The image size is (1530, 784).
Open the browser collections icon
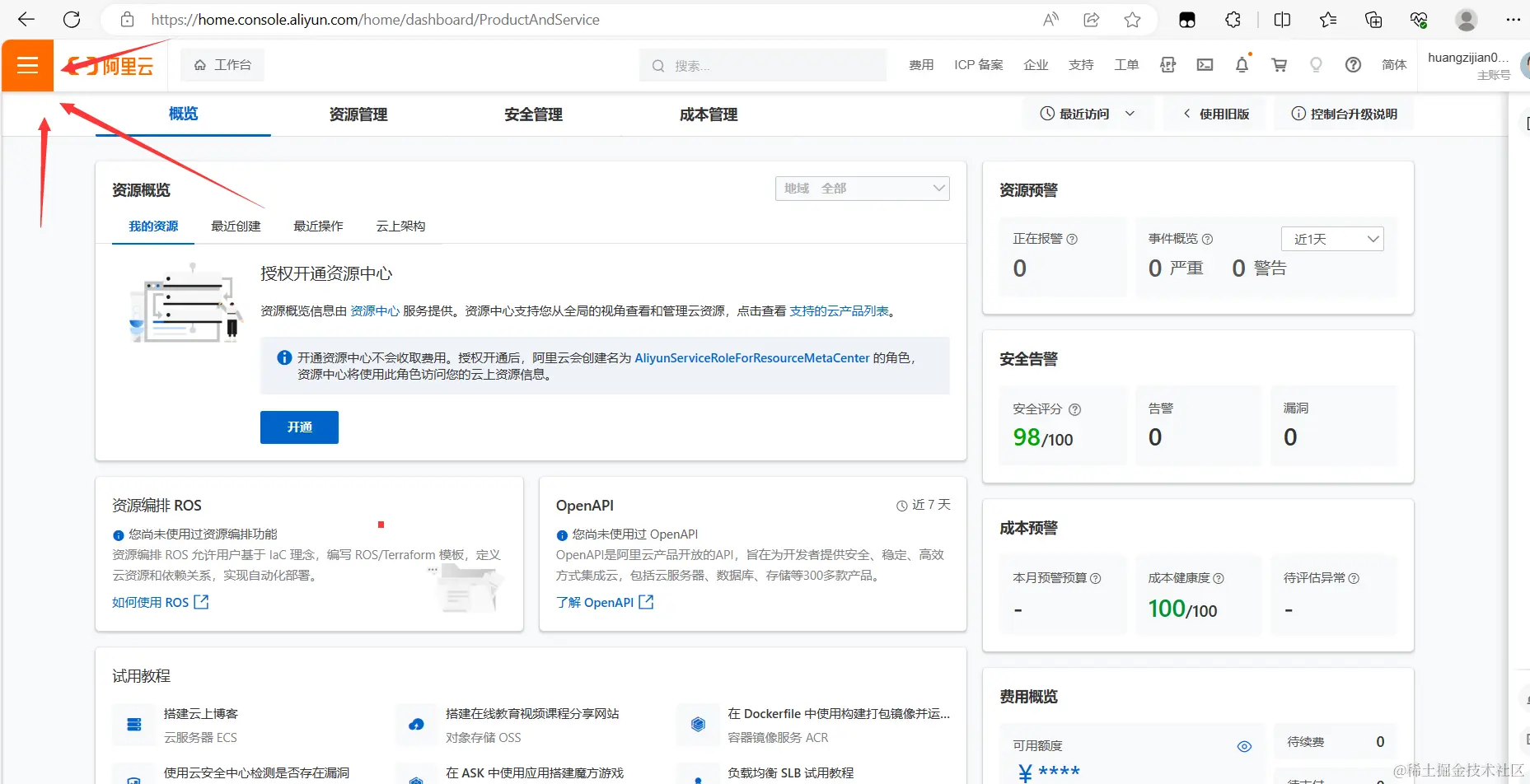pyautogui.click(x=1373, y=20)
